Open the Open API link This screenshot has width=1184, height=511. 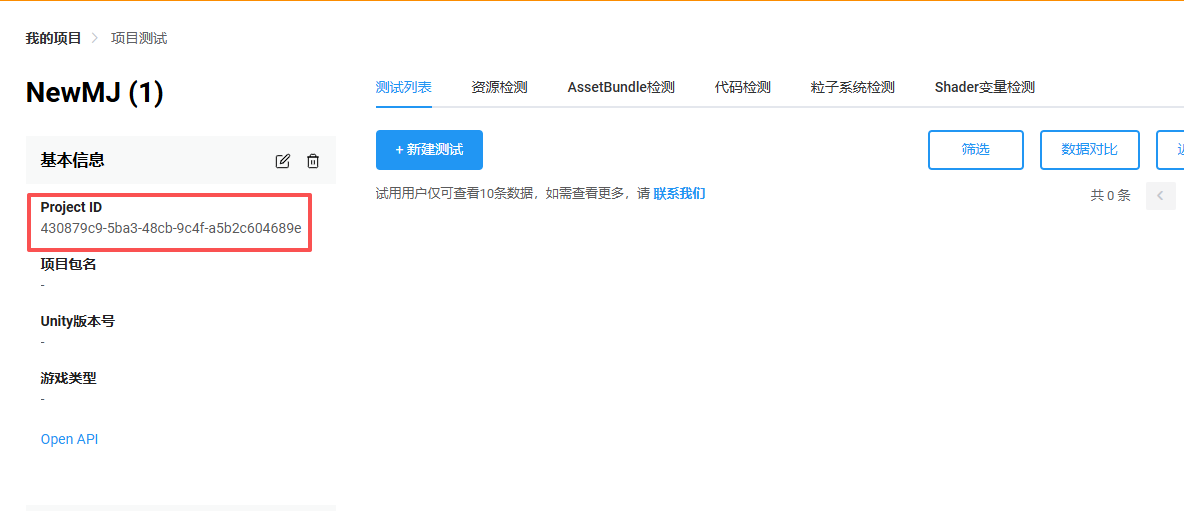[69, 439]
